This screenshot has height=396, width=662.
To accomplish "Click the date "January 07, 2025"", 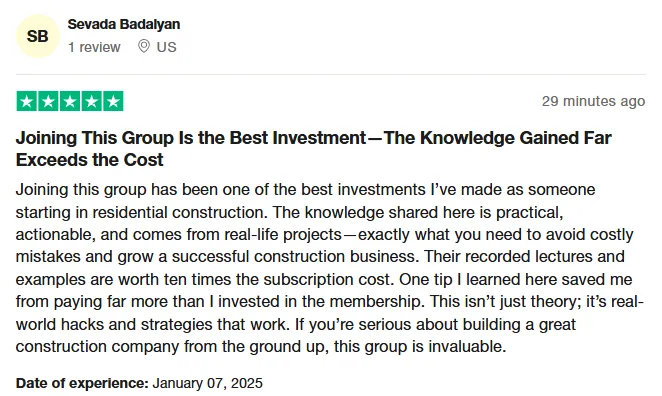I will pos(207,383).
